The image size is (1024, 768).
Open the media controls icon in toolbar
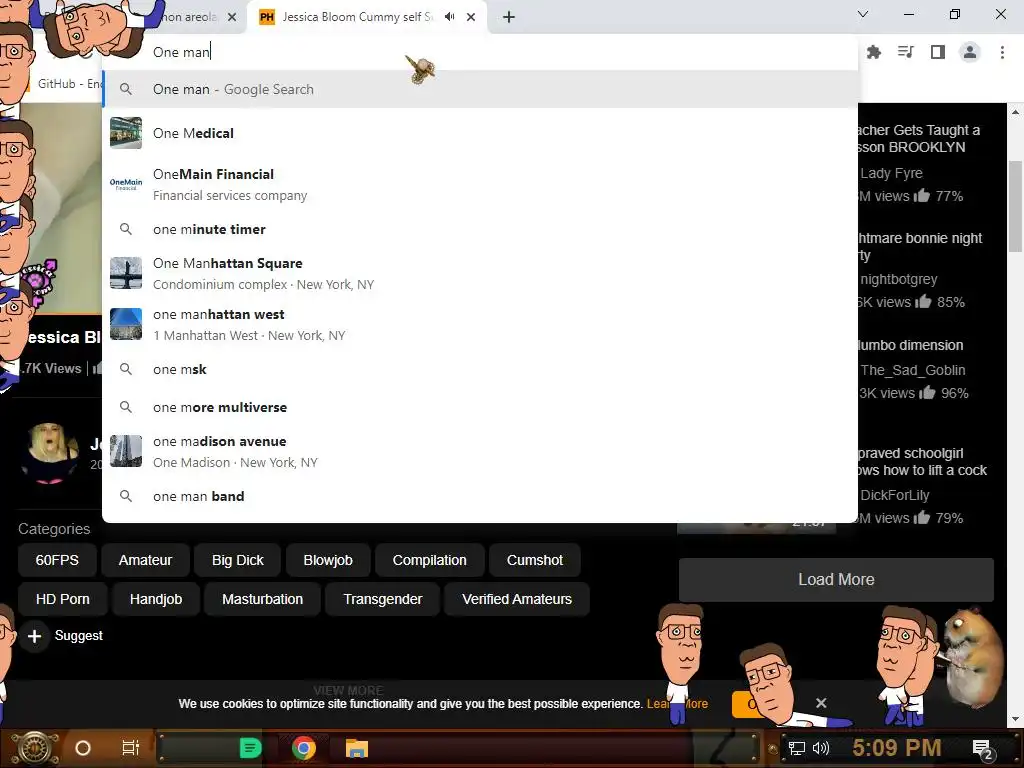(x=906, y=52)
